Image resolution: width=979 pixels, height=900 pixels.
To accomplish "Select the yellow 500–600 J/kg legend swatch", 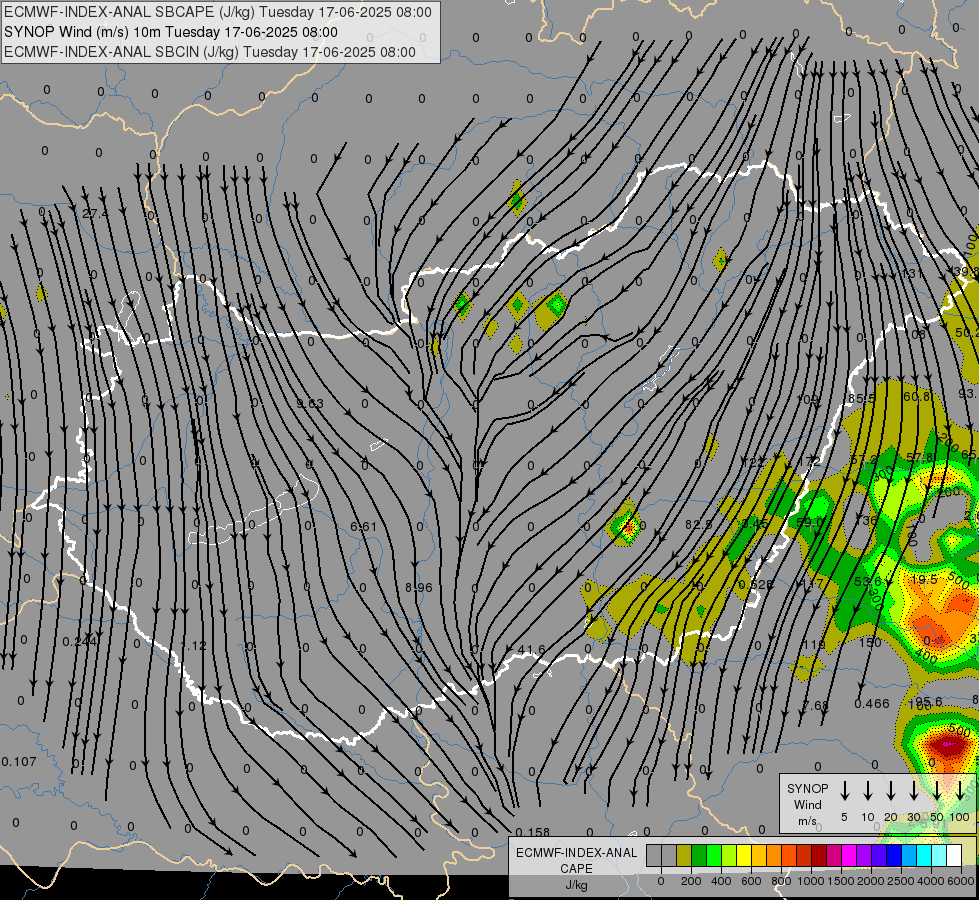I will (x=744, y=855).
